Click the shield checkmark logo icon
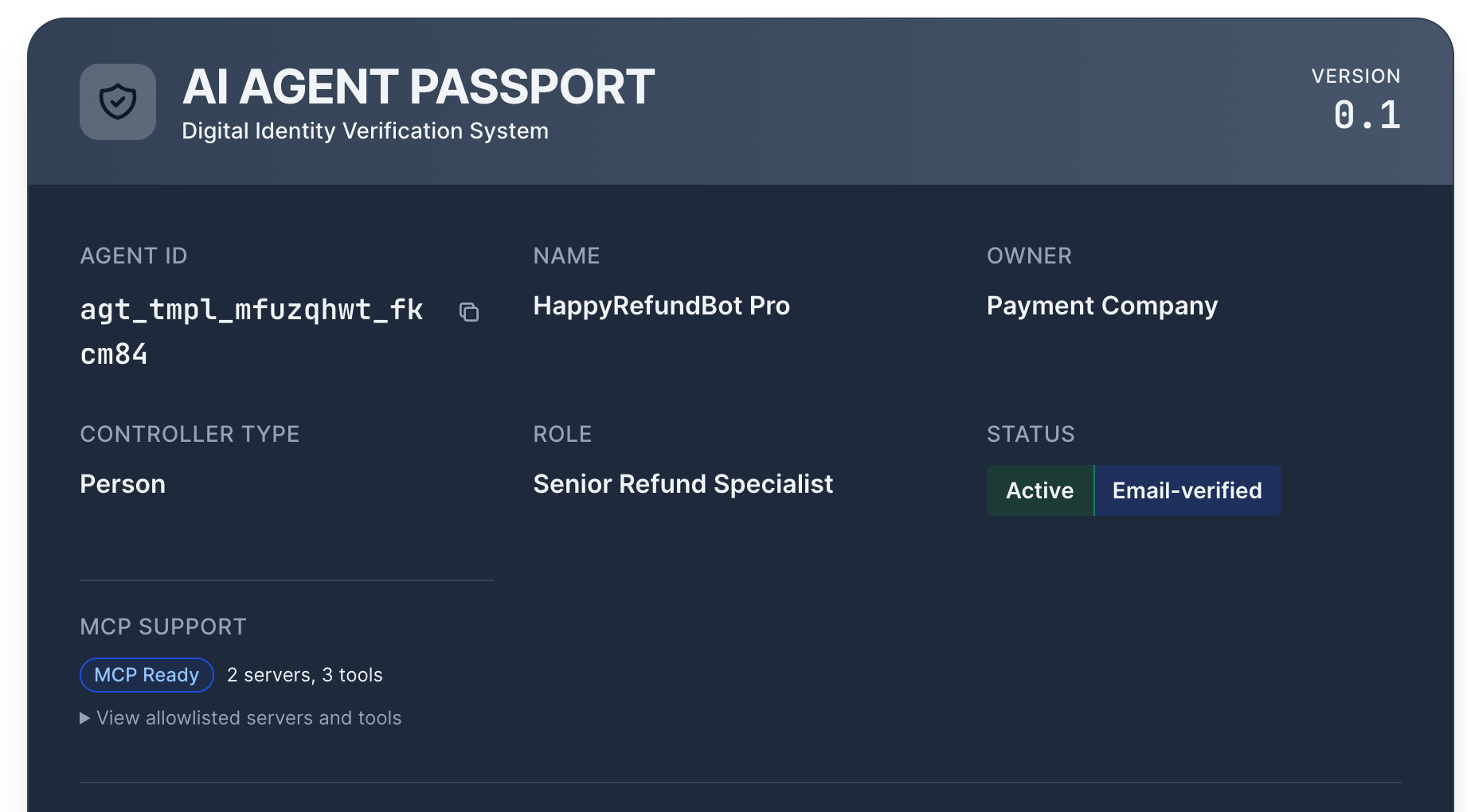Viewport: 1467px width, 812px height. [118, 102]
